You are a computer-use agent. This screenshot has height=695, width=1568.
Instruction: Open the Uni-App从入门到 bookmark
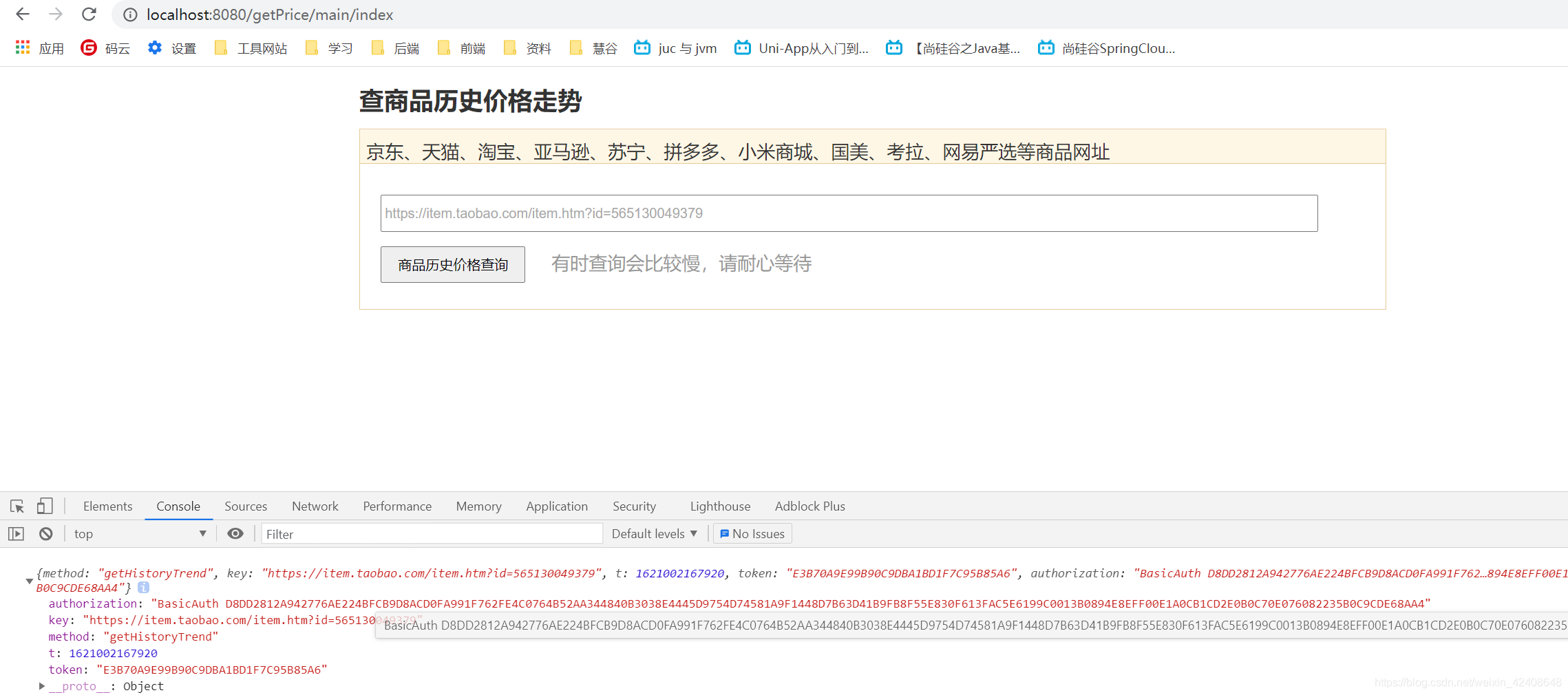(x=801, y=48)
